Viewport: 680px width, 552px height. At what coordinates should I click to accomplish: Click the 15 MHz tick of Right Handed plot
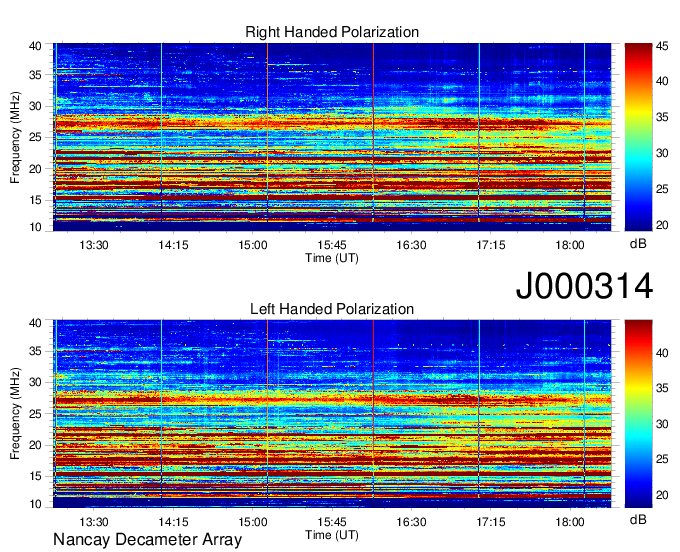tap(35, 200)
